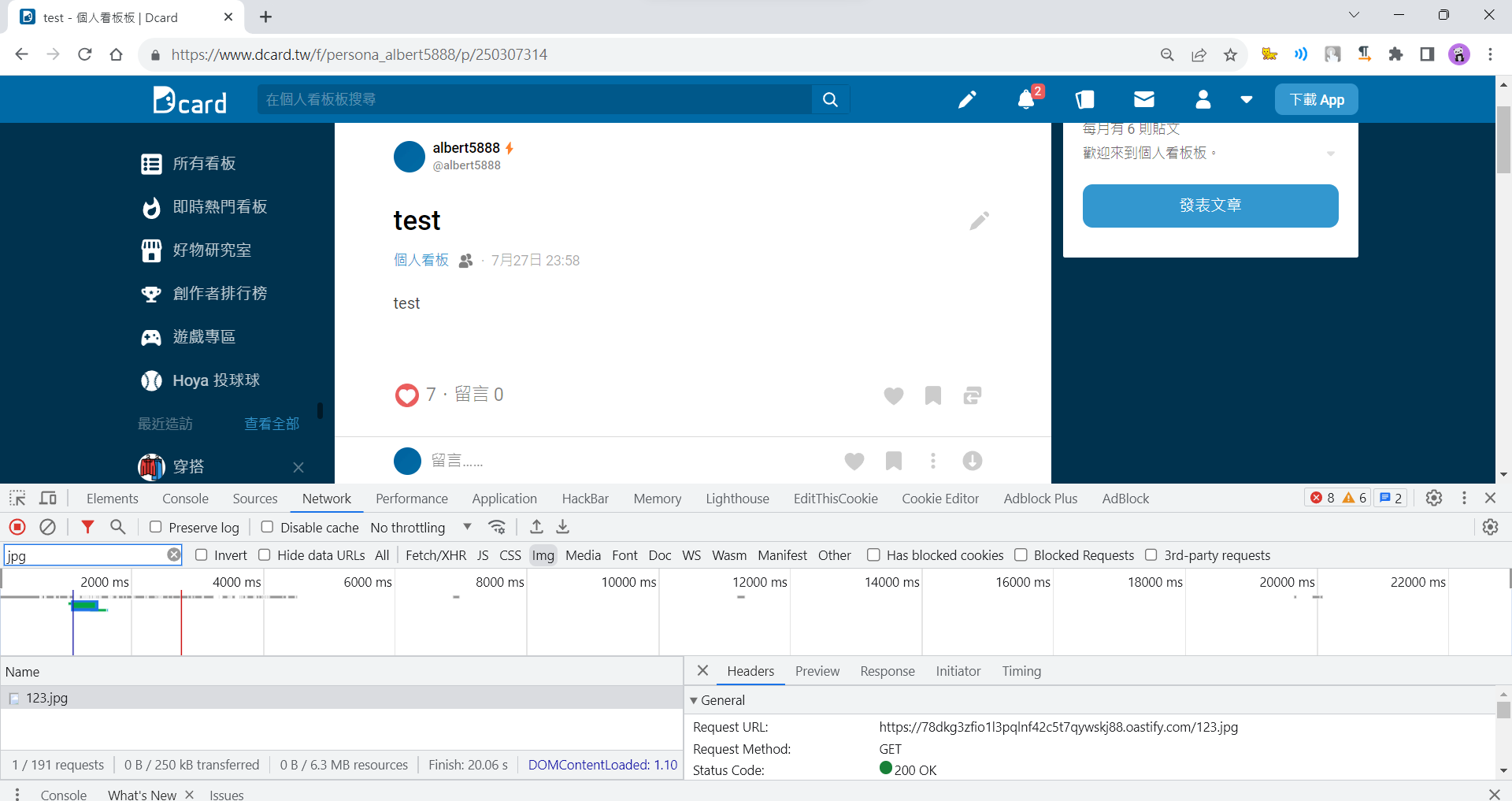Screen dimensions: 1512x801
Task: Enable the Disable cache checkbox
Action: [267, 527]
